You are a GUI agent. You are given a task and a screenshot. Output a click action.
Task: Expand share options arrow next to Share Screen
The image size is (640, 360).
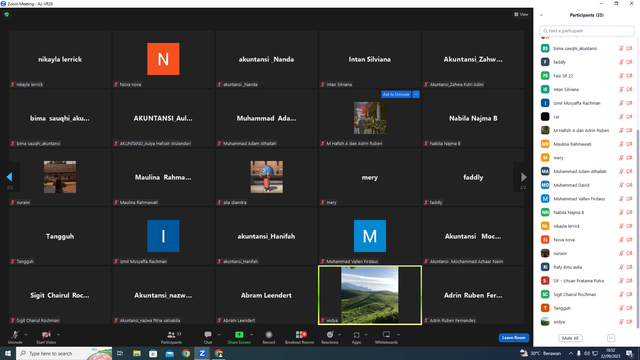(x=251, y=335)
